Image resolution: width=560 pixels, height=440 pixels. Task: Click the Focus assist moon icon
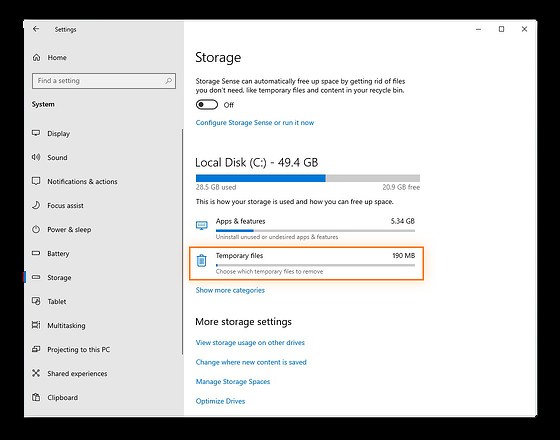(x=36, y=205)
